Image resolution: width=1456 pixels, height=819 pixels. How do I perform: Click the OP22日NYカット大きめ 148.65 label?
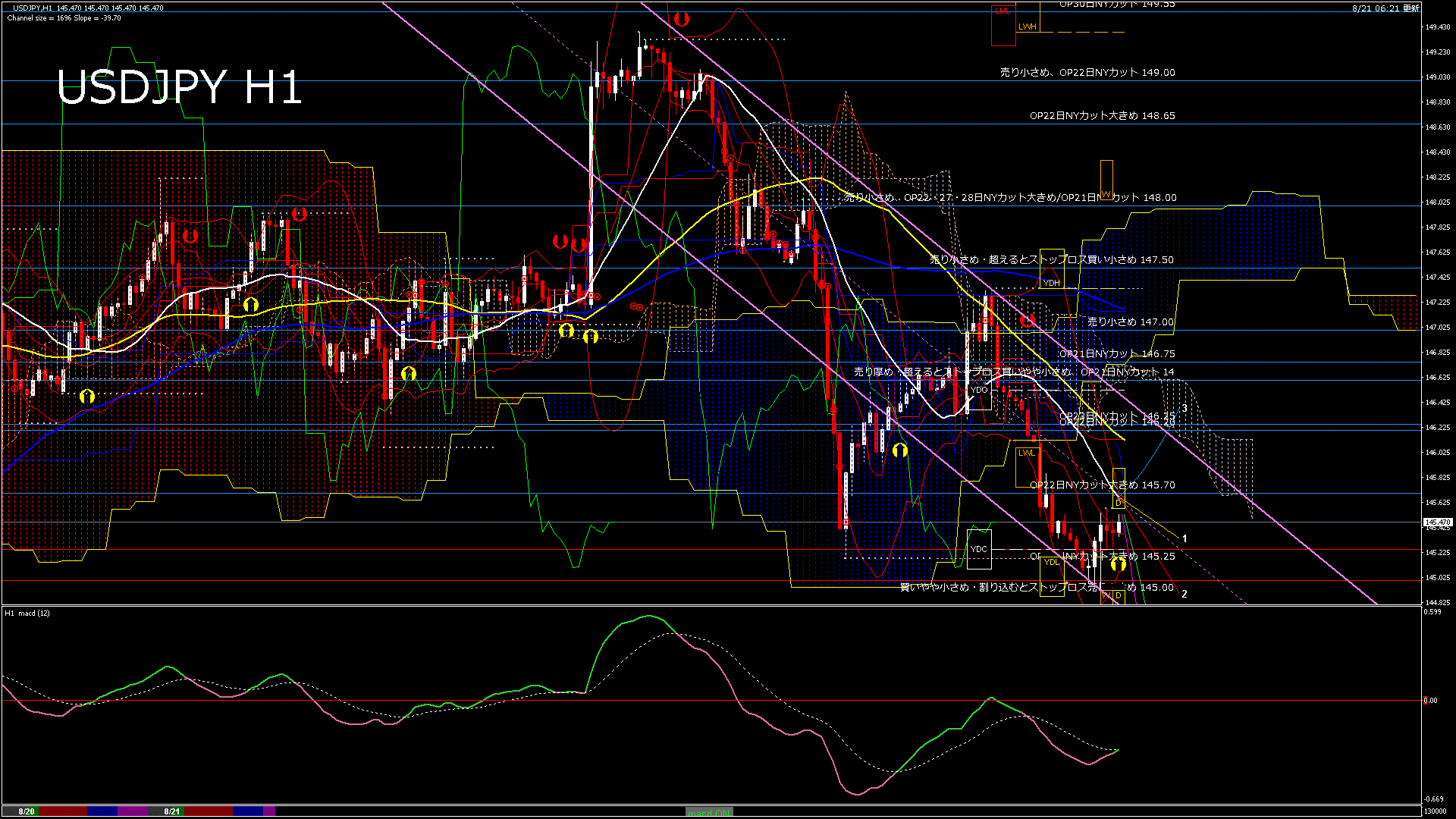coord(1102,116)
